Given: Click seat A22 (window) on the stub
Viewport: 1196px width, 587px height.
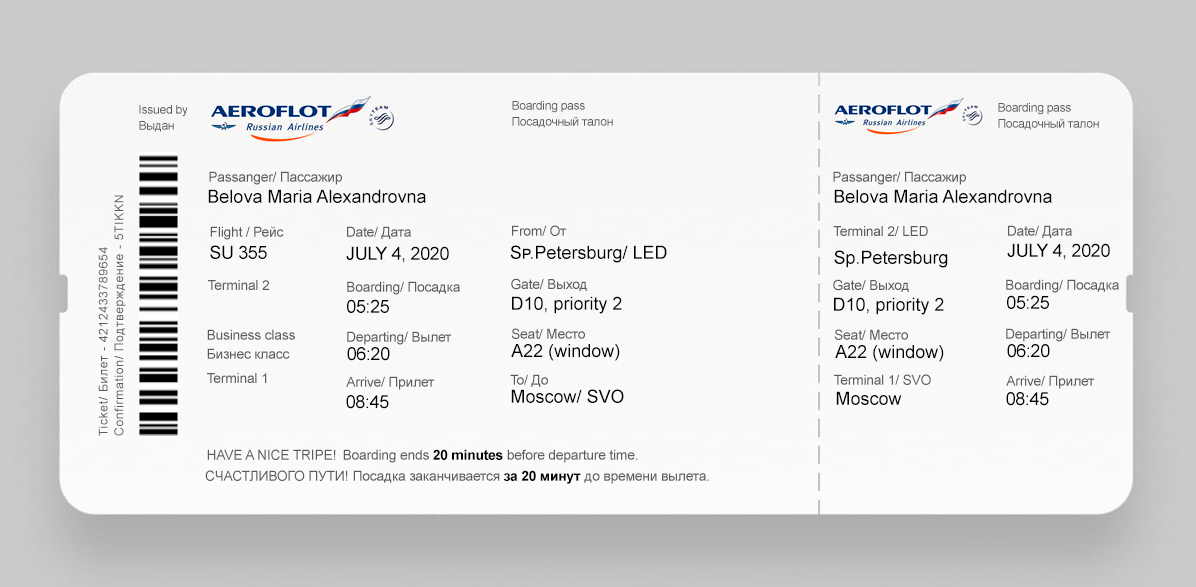Looking at the screenshot, I should pyautogui.click(x=889, y=352).
